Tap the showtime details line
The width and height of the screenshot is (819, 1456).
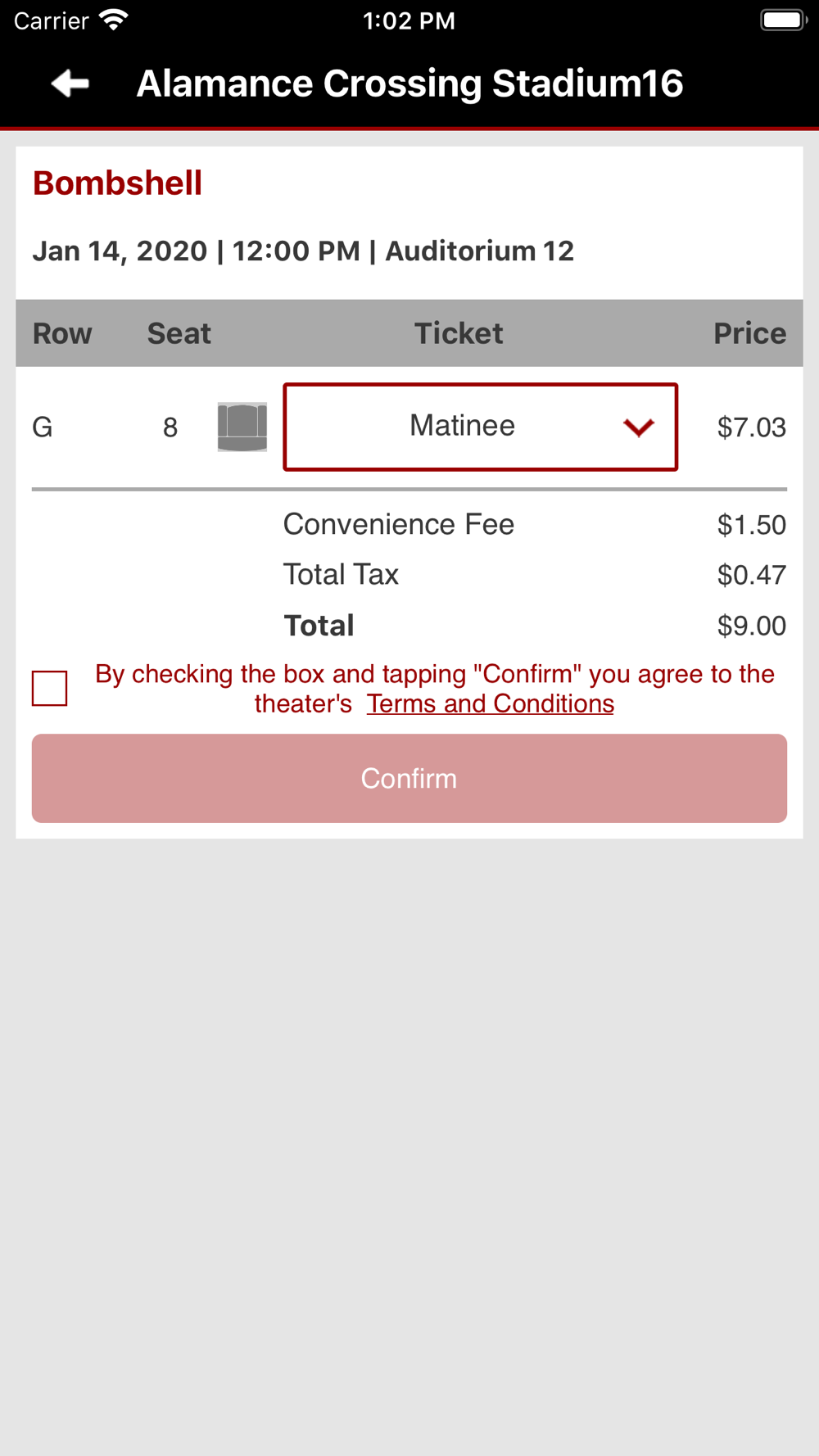click(303, 251)
